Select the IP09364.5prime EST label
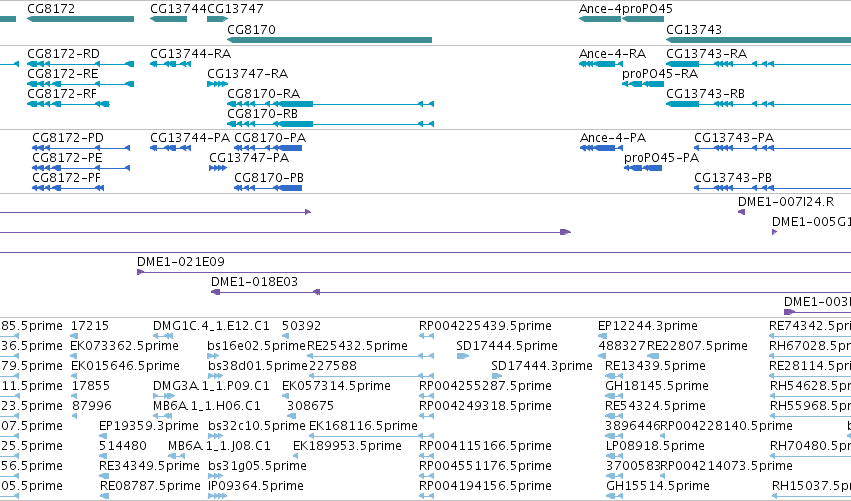Viewport: 851px width, 501px height. (x=256, y=486)
